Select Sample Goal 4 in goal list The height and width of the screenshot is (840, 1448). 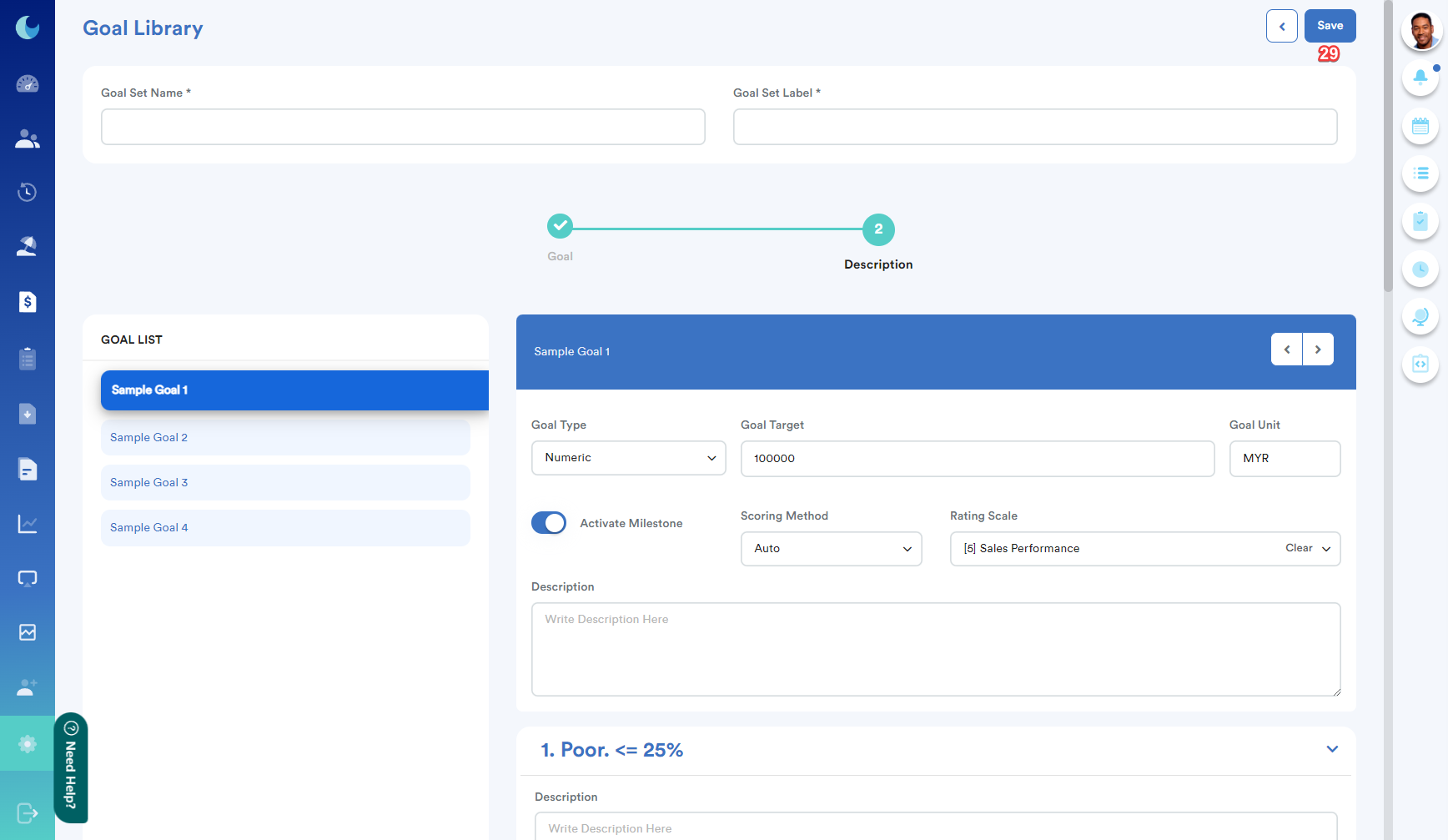[285, 527]
